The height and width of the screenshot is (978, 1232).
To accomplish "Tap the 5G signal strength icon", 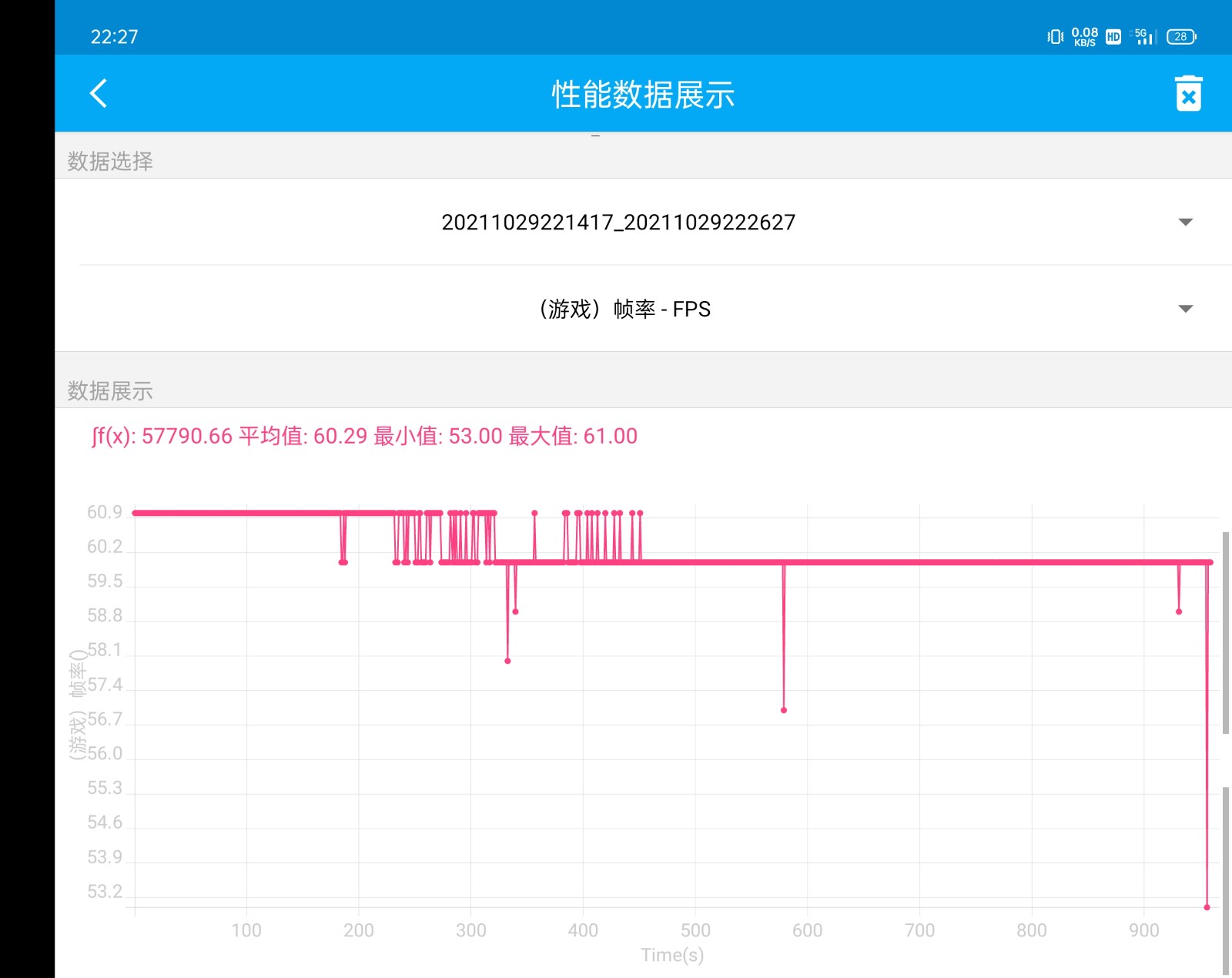I will coord(1144,37).
